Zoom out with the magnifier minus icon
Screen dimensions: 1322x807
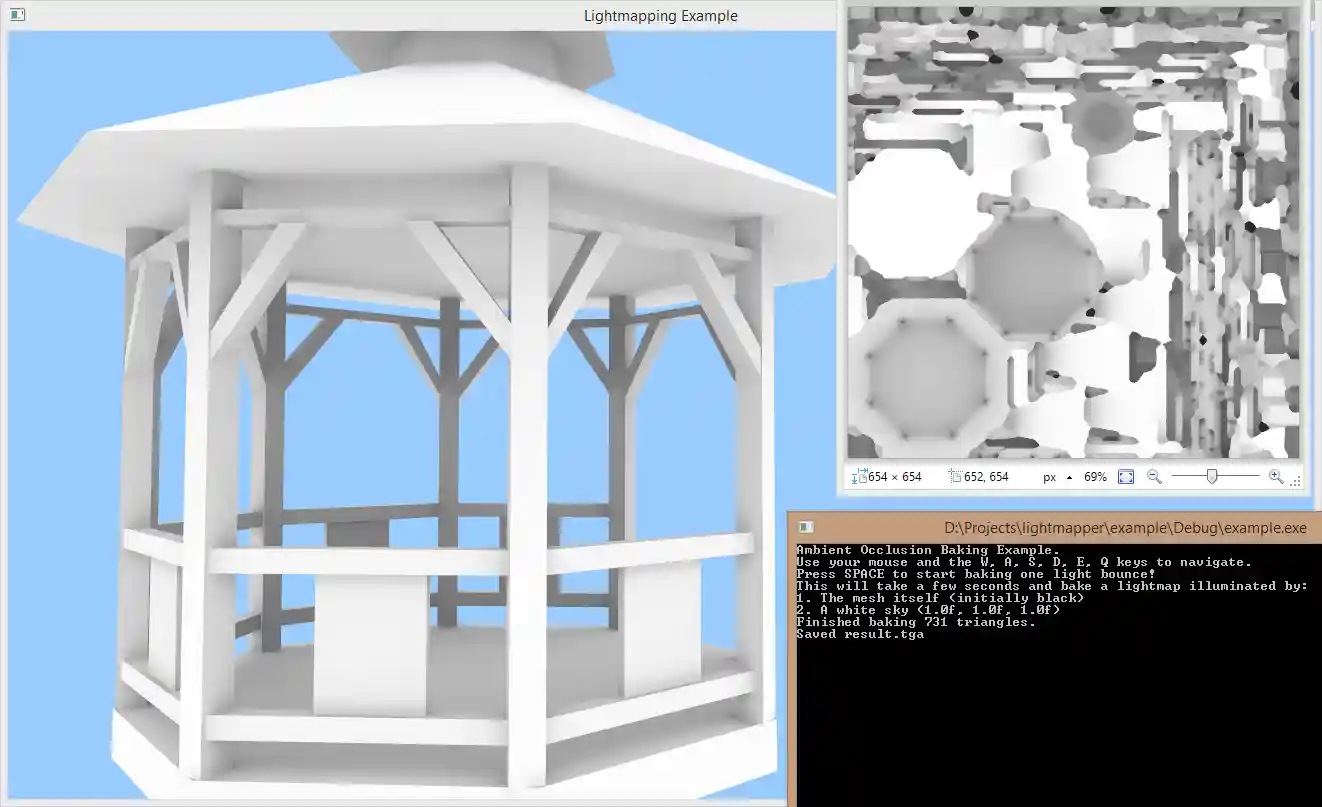coord(1153,477)
